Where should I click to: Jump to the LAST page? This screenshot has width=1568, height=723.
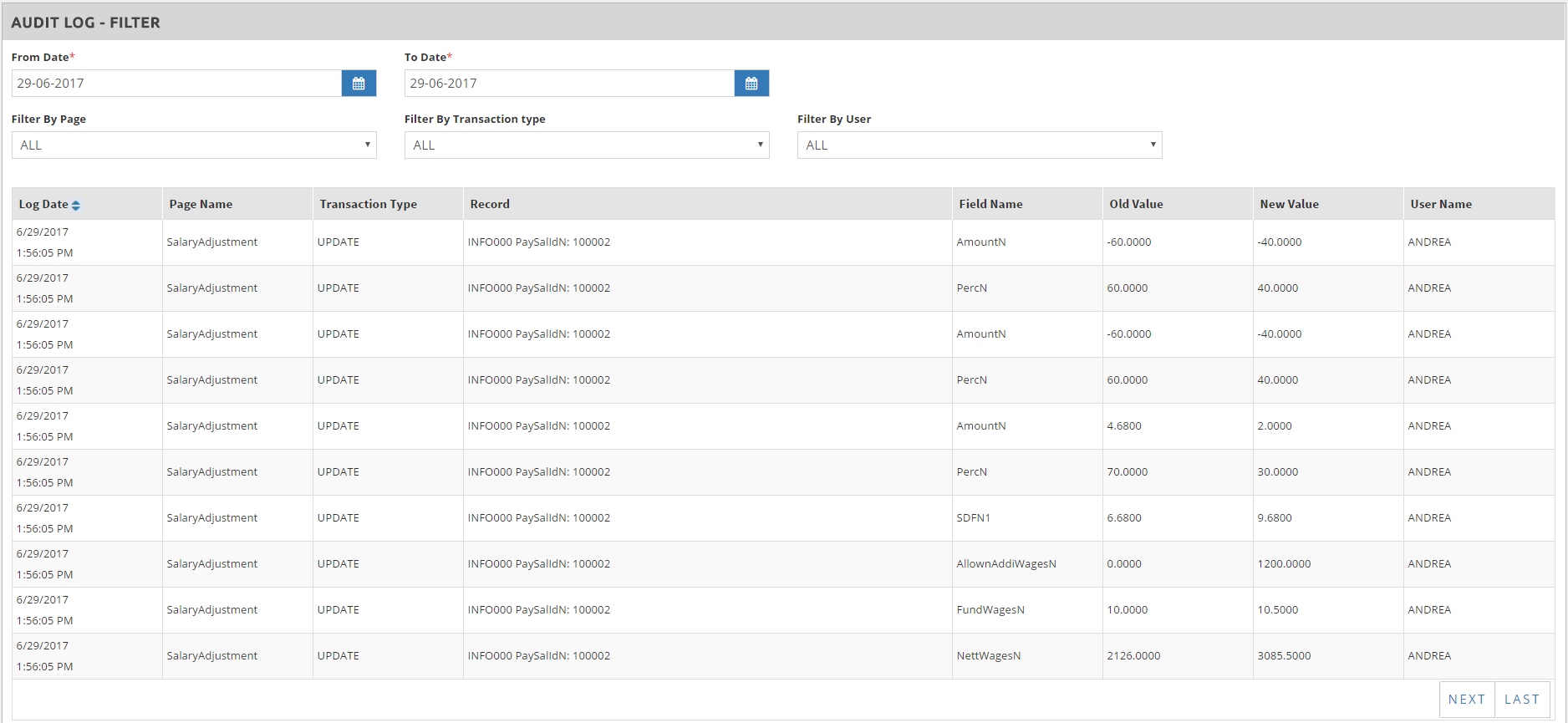click(x=1522, y=700)
